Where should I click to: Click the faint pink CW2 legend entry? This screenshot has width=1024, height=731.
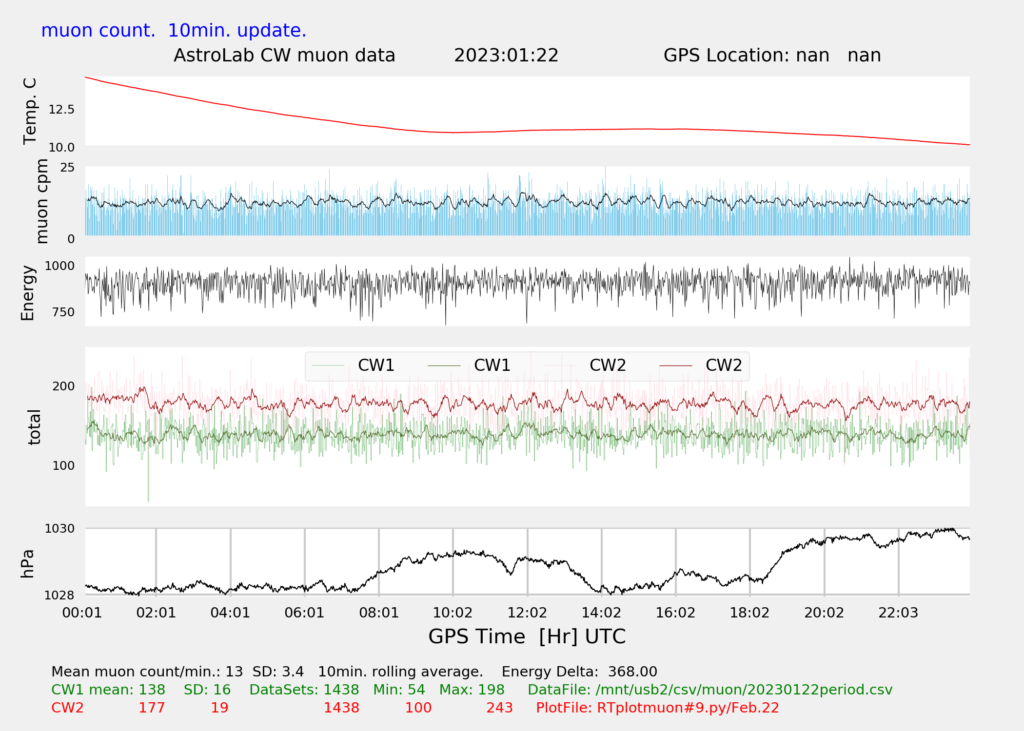(x=584, y=366)
